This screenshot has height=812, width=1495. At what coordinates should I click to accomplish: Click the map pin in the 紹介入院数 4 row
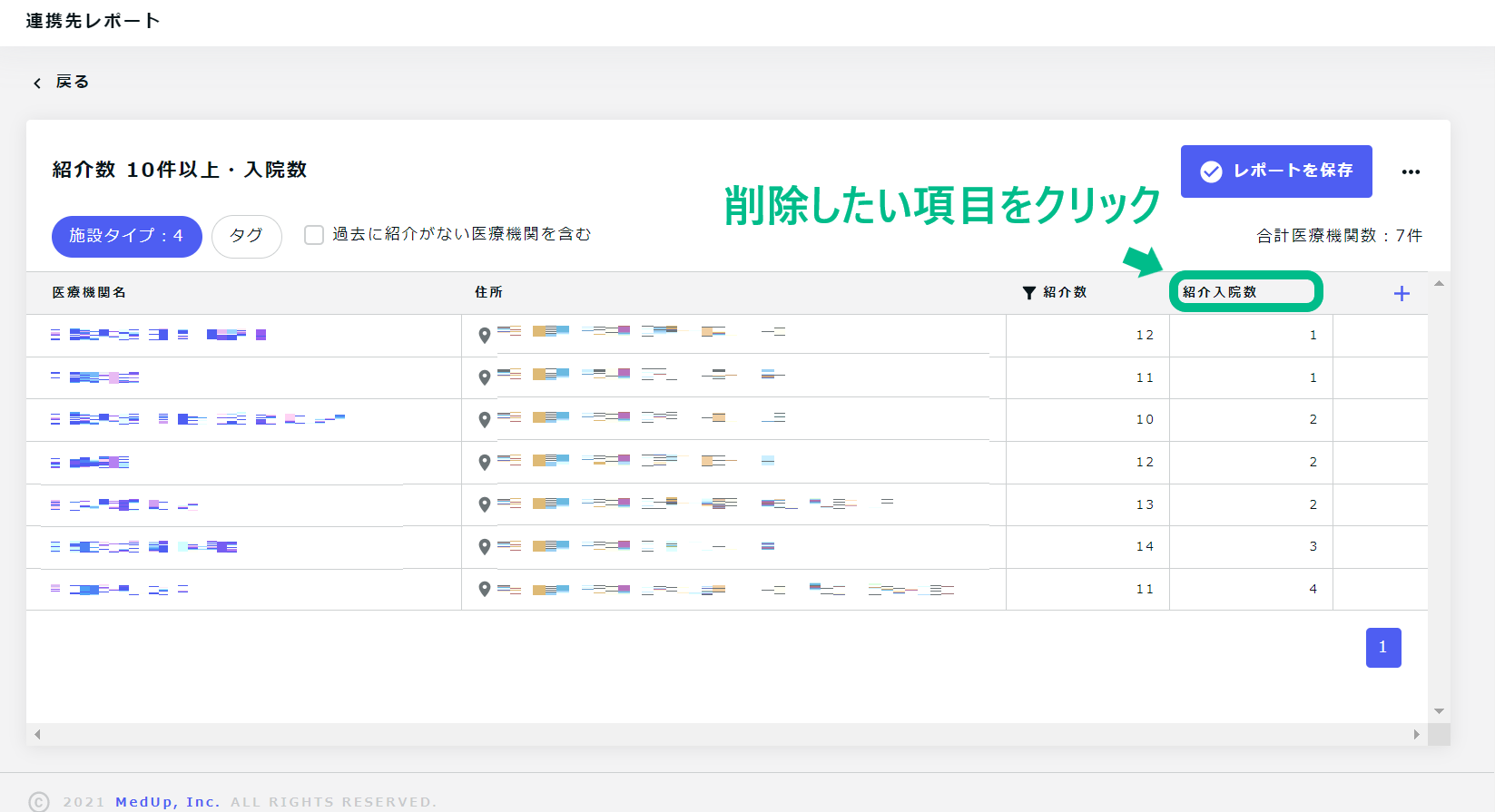pos(485,590)
